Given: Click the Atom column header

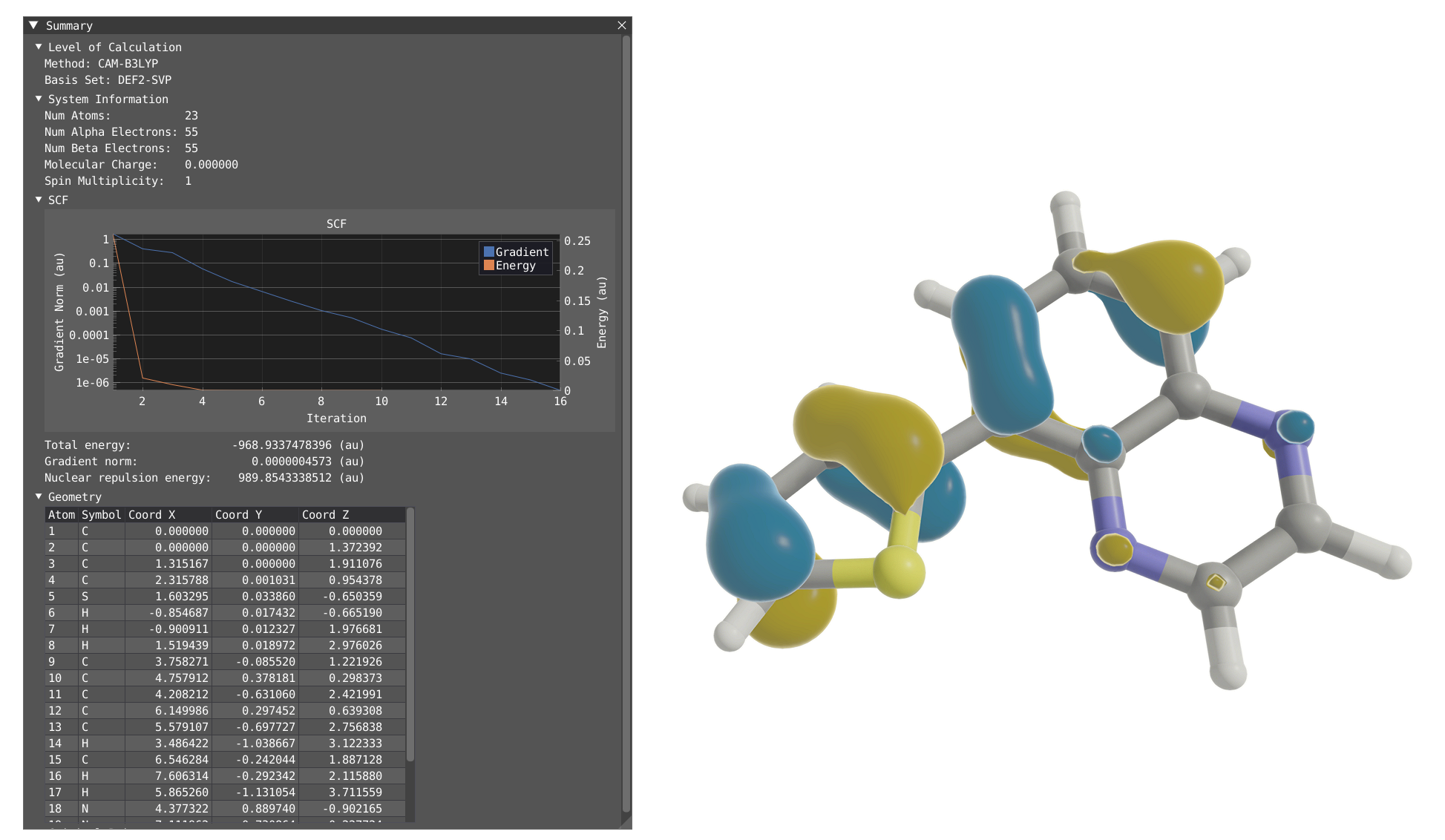Looking at the screenshot, I should (x=62, y=514).
